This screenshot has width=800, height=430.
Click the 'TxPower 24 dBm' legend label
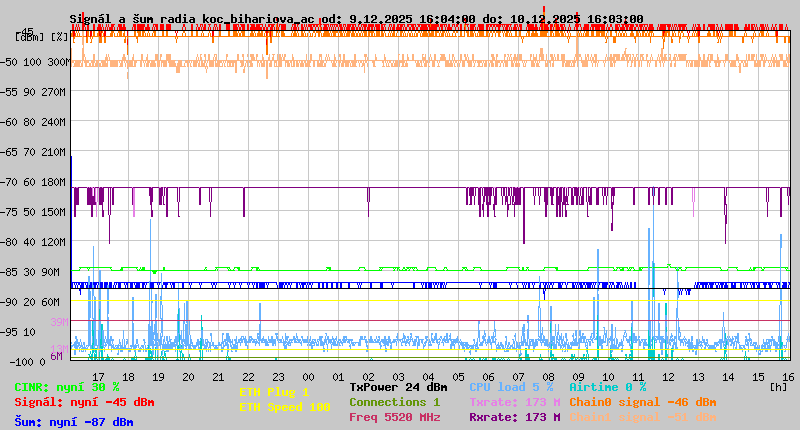[x=398, y=387]
